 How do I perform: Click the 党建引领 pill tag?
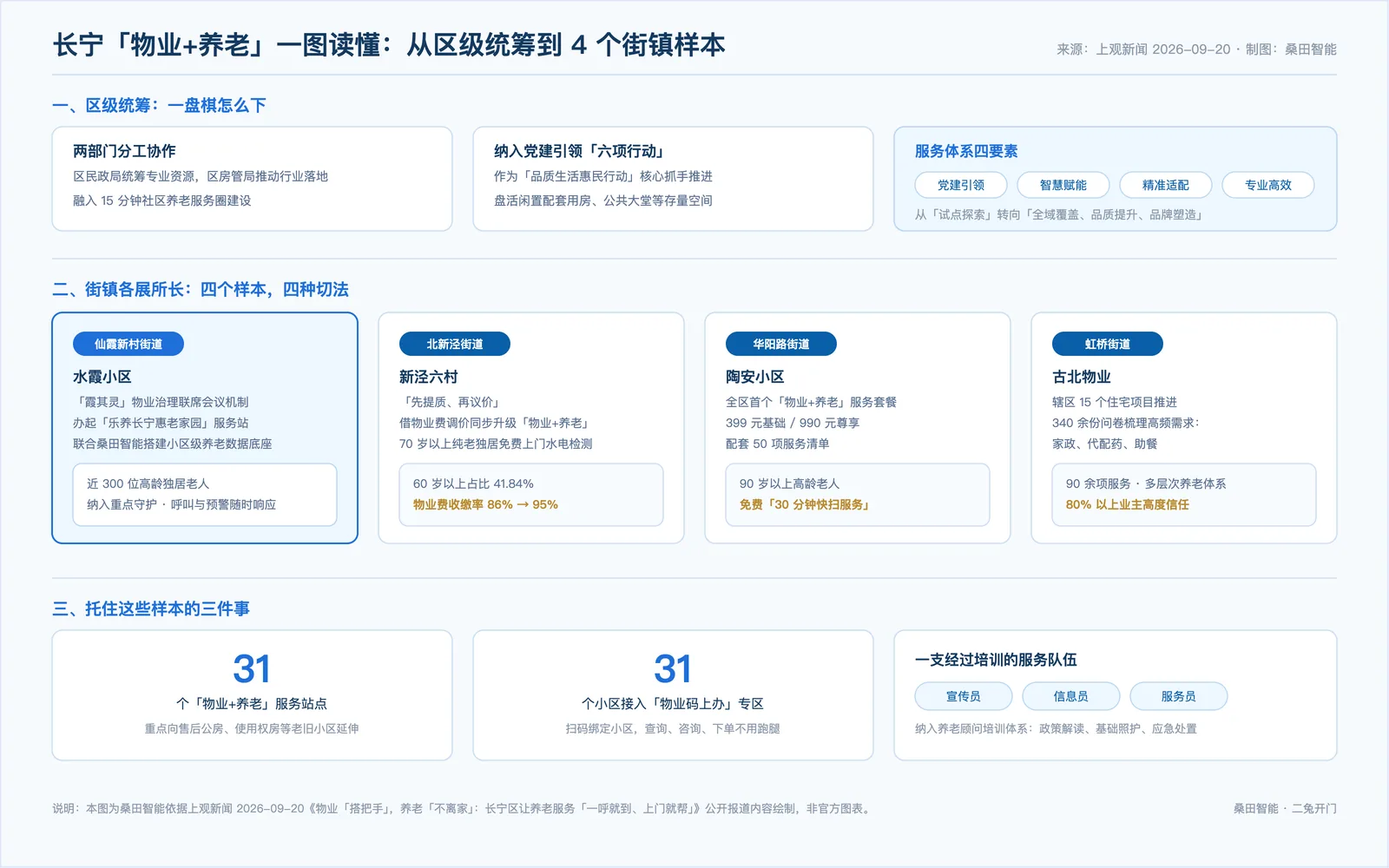point(961,185)
